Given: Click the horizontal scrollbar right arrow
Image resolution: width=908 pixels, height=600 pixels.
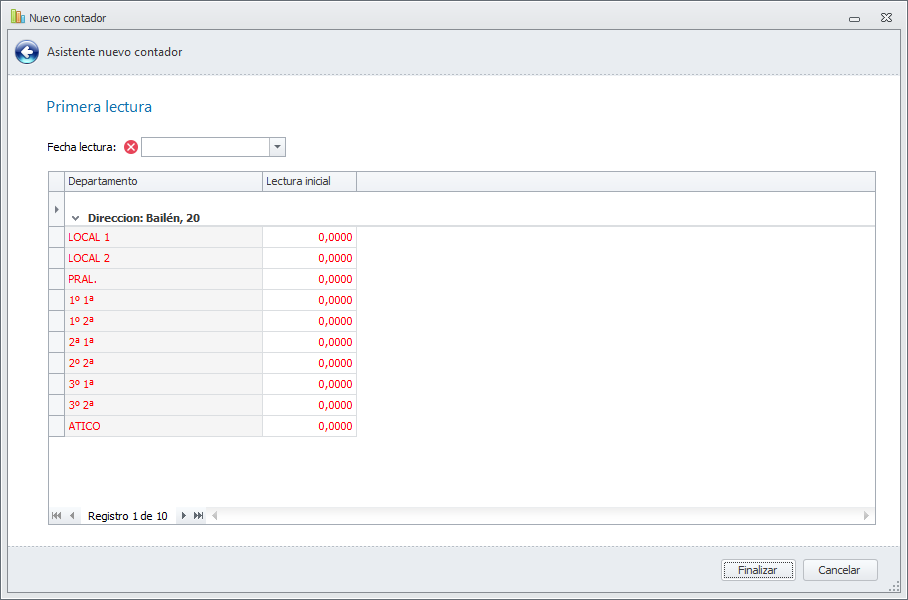Looking at the screenshot, I should [866, 515].
